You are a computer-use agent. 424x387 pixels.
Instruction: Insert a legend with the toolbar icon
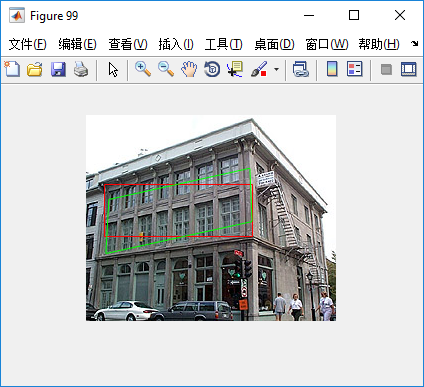tap(355, 69)
